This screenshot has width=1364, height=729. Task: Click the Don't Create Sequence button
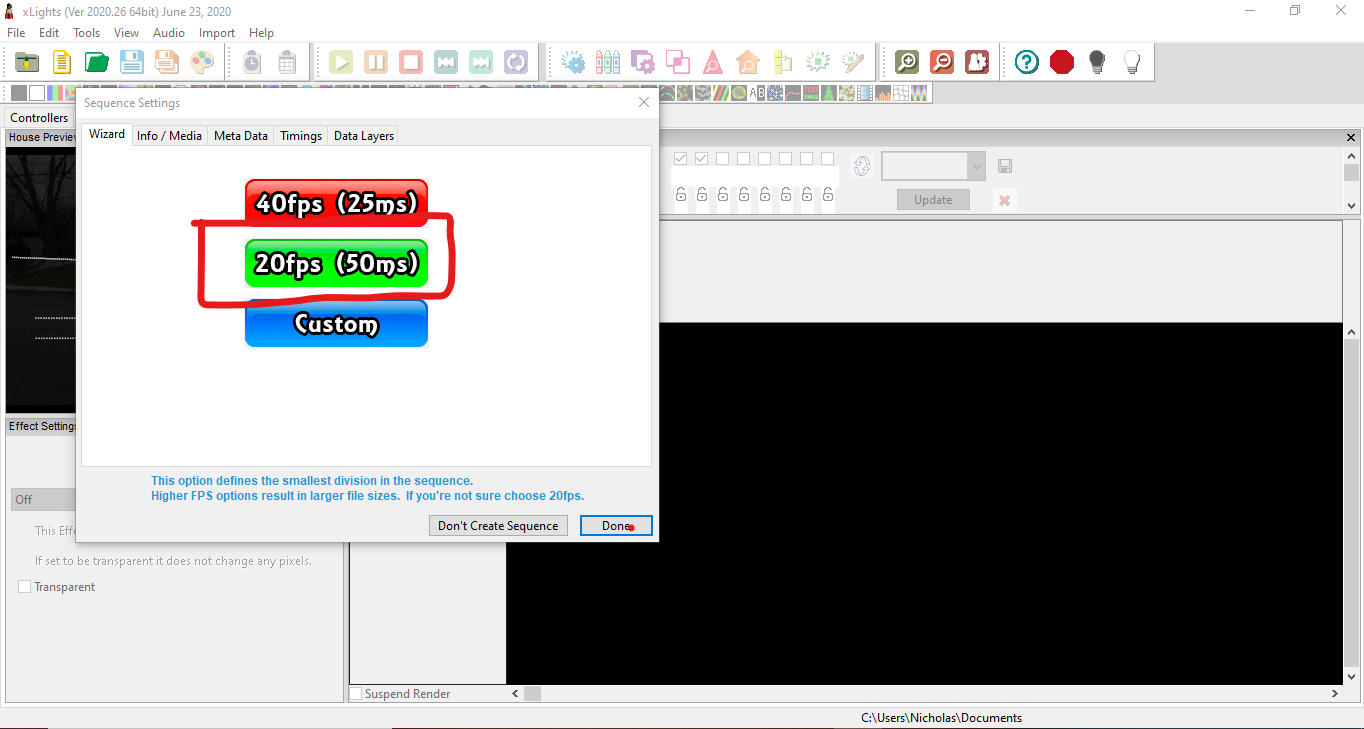coord(498,526)
